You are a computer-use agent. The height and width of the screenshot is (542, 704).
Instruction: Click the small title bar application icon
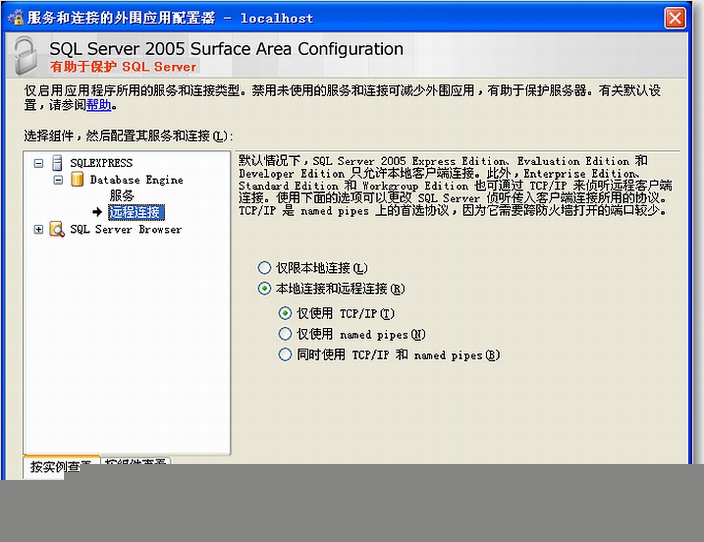click(14, 18)
